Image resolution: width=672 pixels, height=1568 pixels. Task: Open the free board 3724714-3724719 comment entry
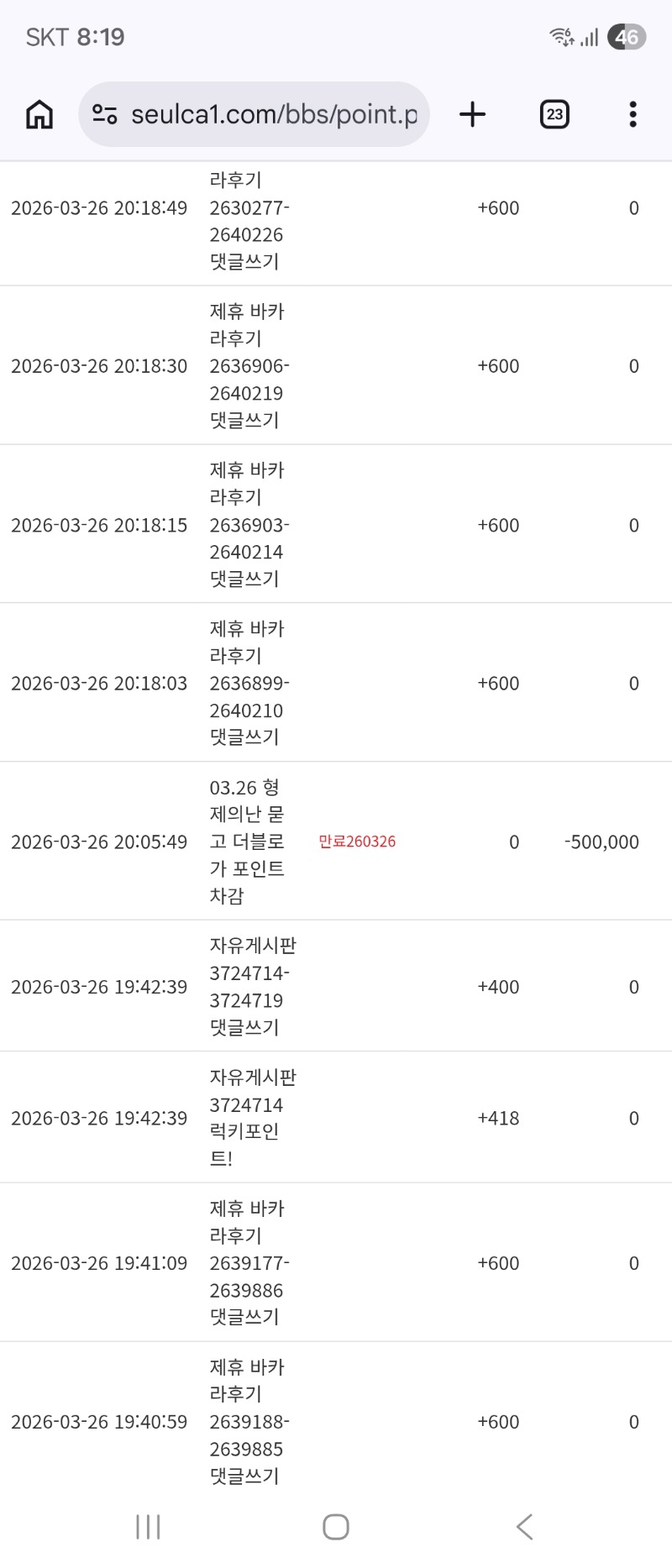251,987
